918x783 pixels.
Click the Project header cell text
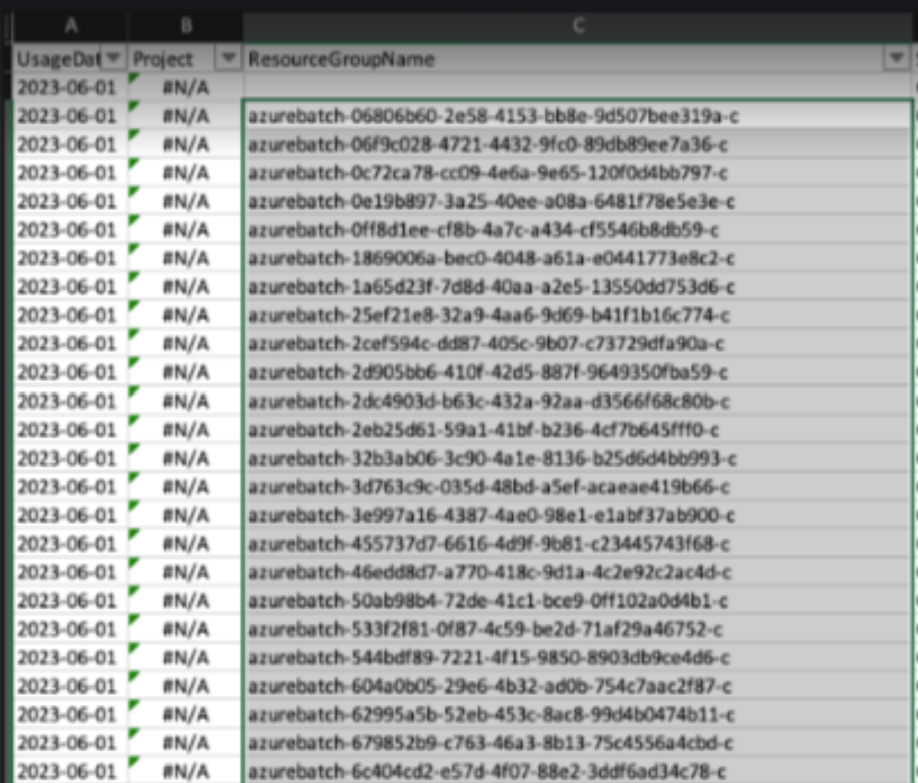[163, 59]
